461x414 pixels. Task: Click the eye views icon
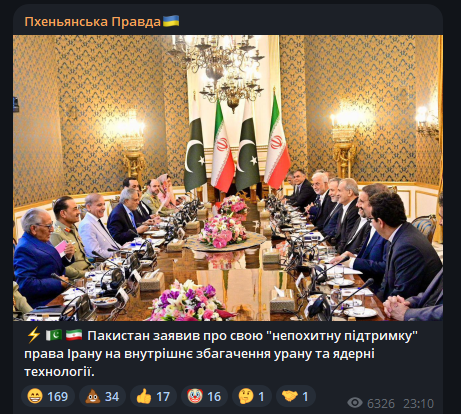[355, 403]
